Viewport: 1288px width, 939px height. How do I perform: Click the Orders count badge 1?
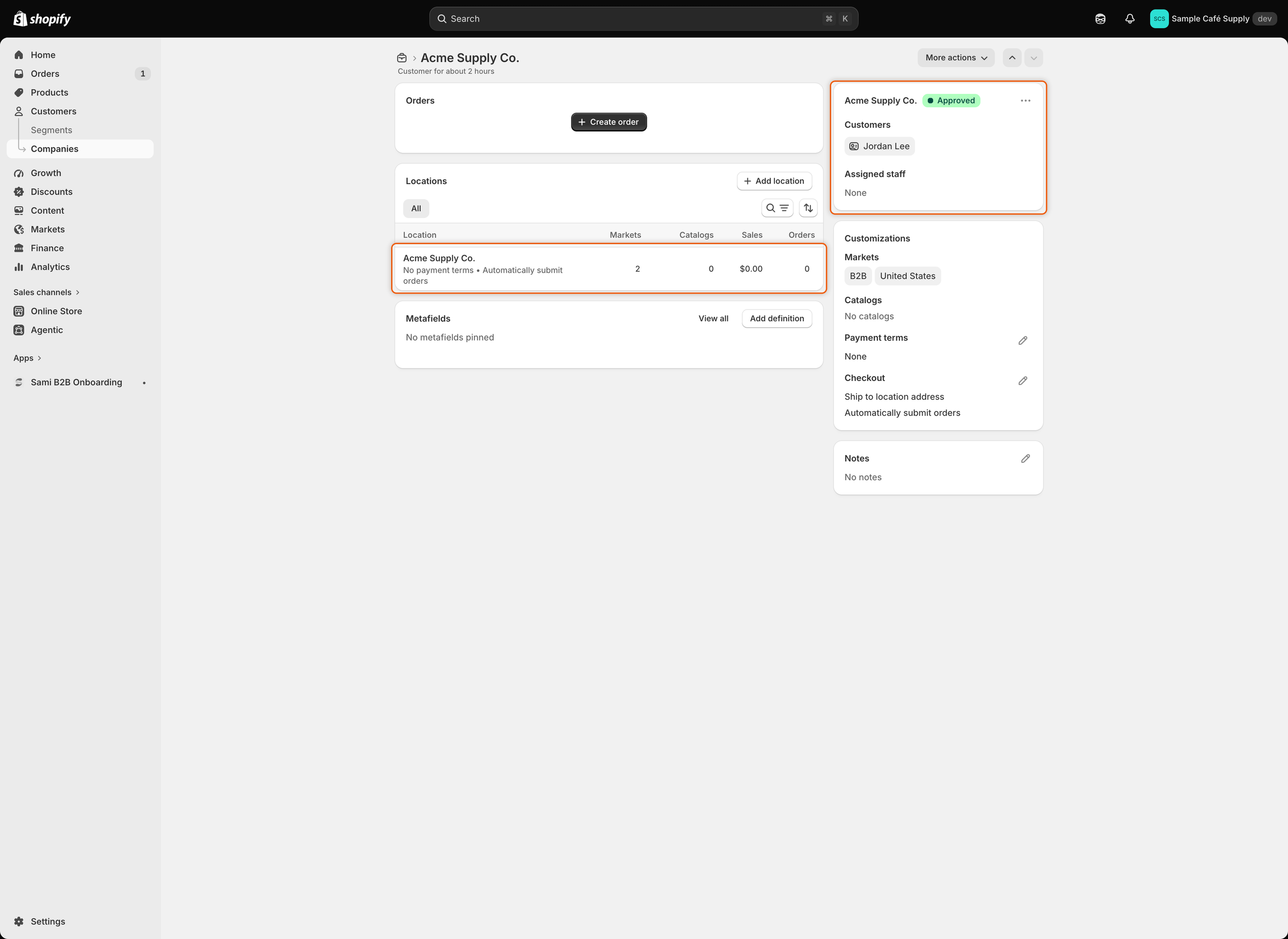click(143, 74)
